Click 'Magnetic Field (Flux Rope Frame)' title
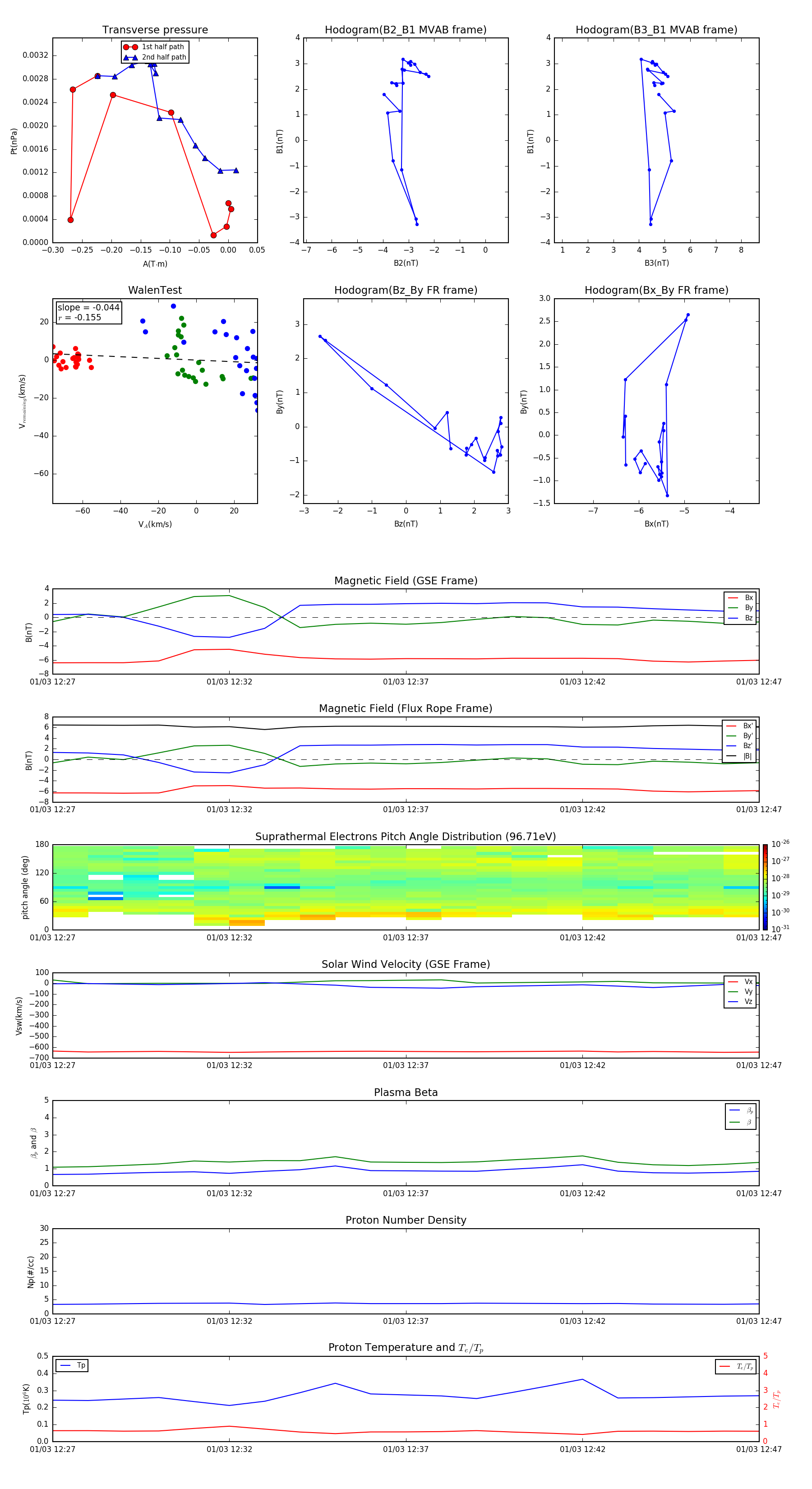The width and height of the screenshot is (812, 1489). [406, 709]
